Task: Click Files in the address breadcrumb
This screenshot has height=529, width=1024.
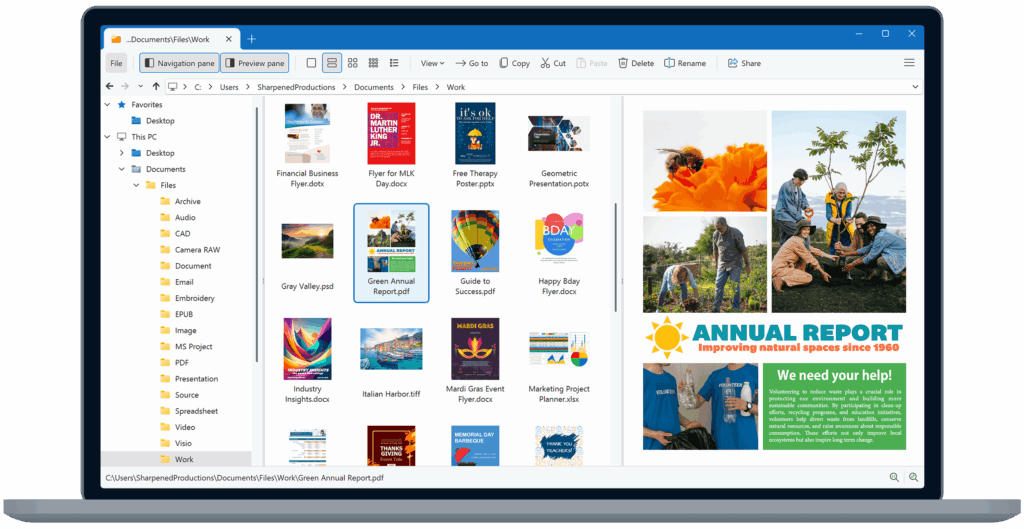Action: (420, 87)
